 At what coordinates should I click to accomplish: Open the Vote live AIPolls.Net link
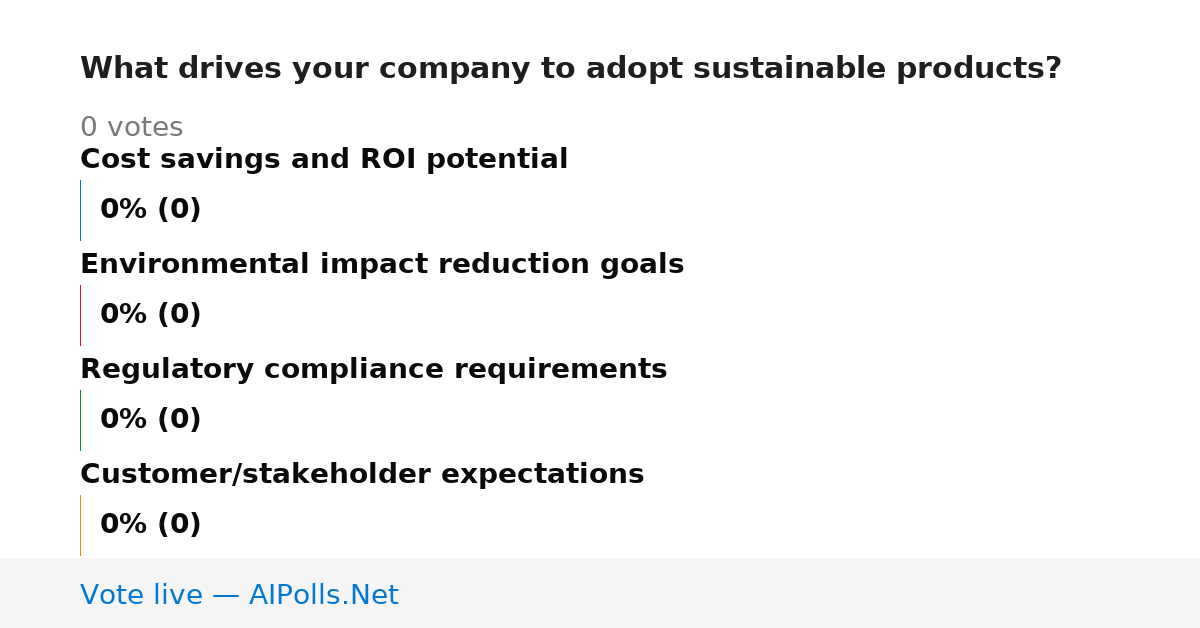click(x=239, y=595)
